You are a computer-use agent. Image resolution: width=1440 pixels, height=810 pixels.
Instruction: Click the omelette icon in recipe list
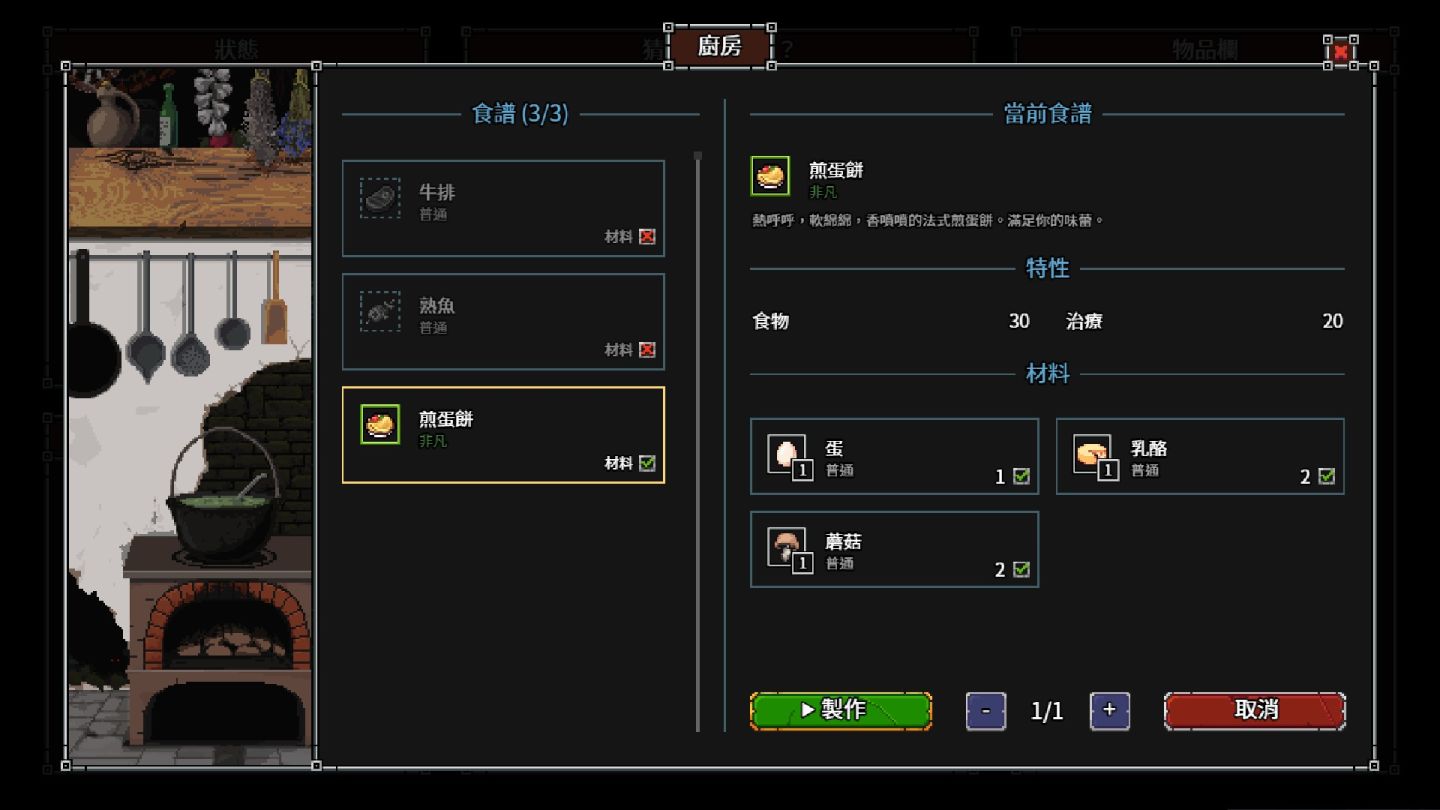[380, 425]
